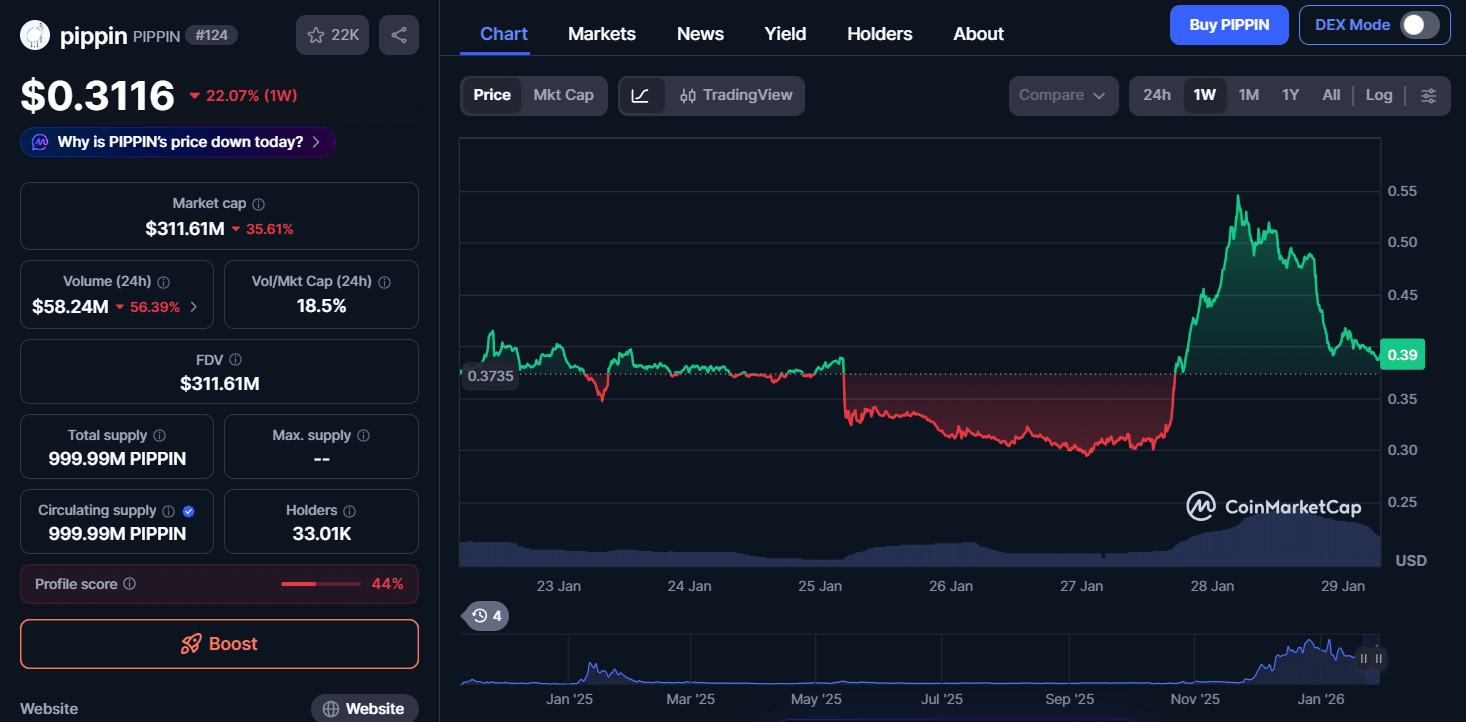Select the line chart icon
This screenshot has width=1466, height=722.
pyautogui.click(x=641, y=95)
